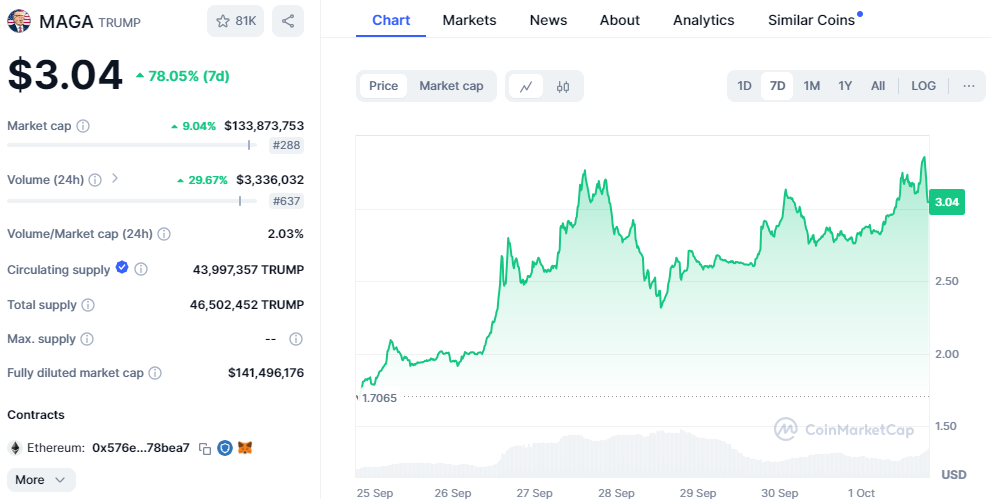Viewport: 991px width, 499px height.
Task: Click the 29.67% volume change
Action: tap(202, 180)
